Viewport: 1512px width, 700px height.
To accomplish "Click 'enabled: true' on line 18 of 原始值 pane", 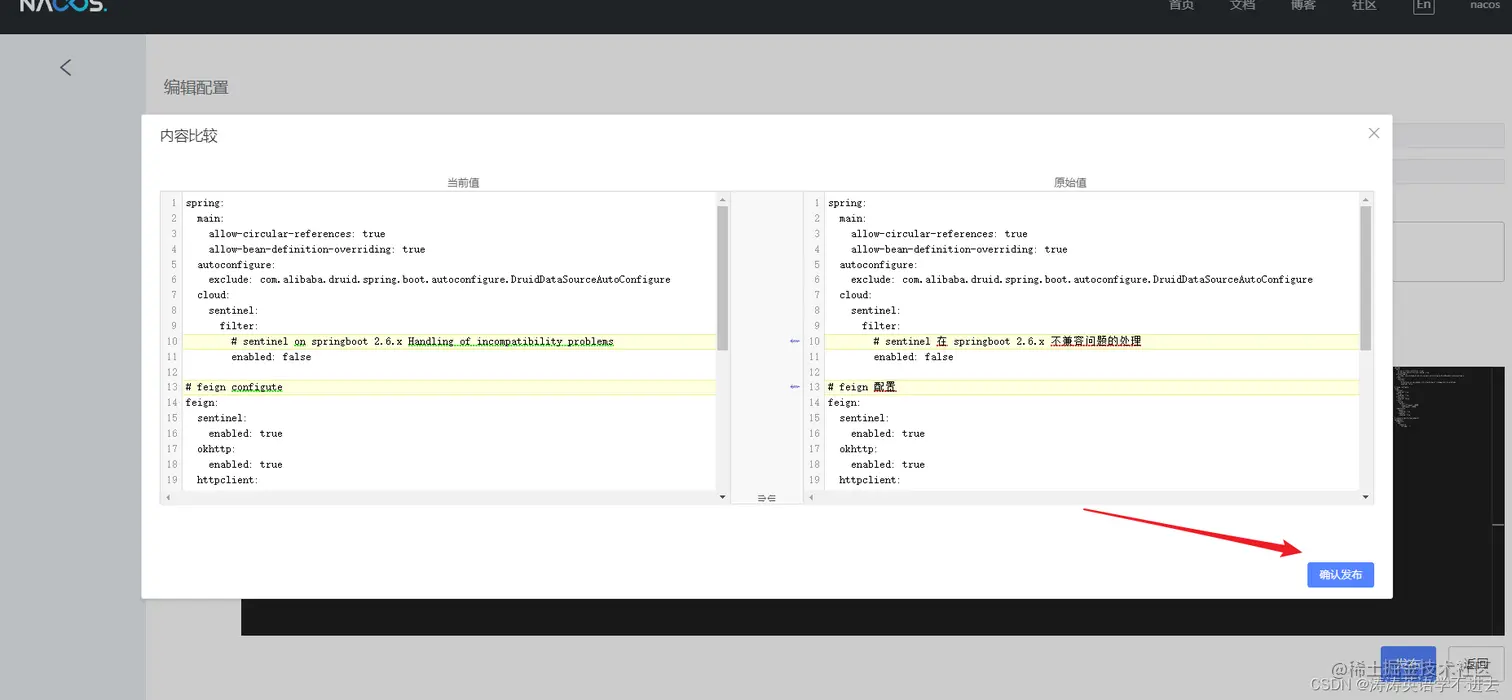I will coord(888,465).
